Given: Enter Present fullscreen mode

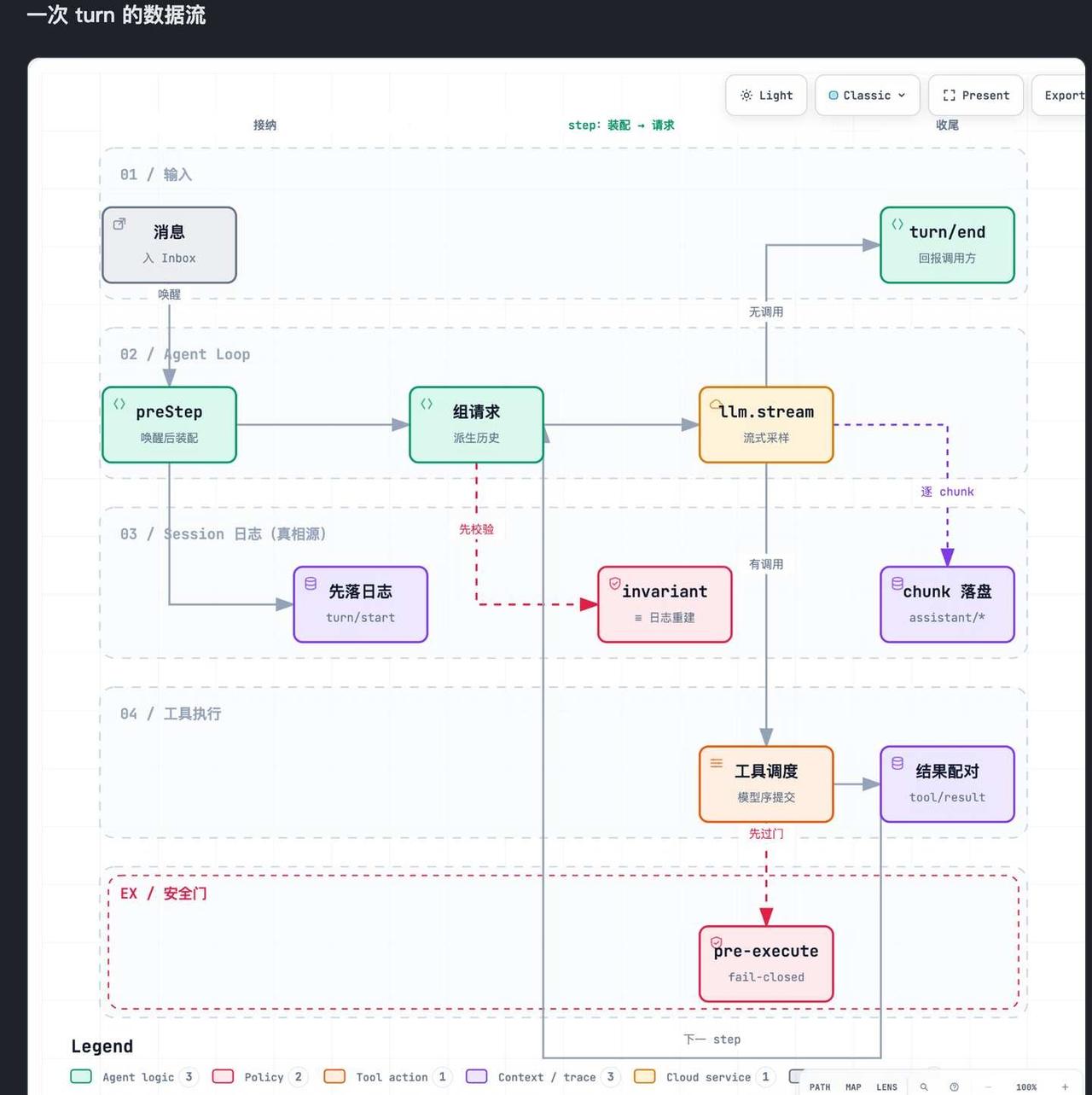Looking at the screenshot, I should (x=976, y=96).
